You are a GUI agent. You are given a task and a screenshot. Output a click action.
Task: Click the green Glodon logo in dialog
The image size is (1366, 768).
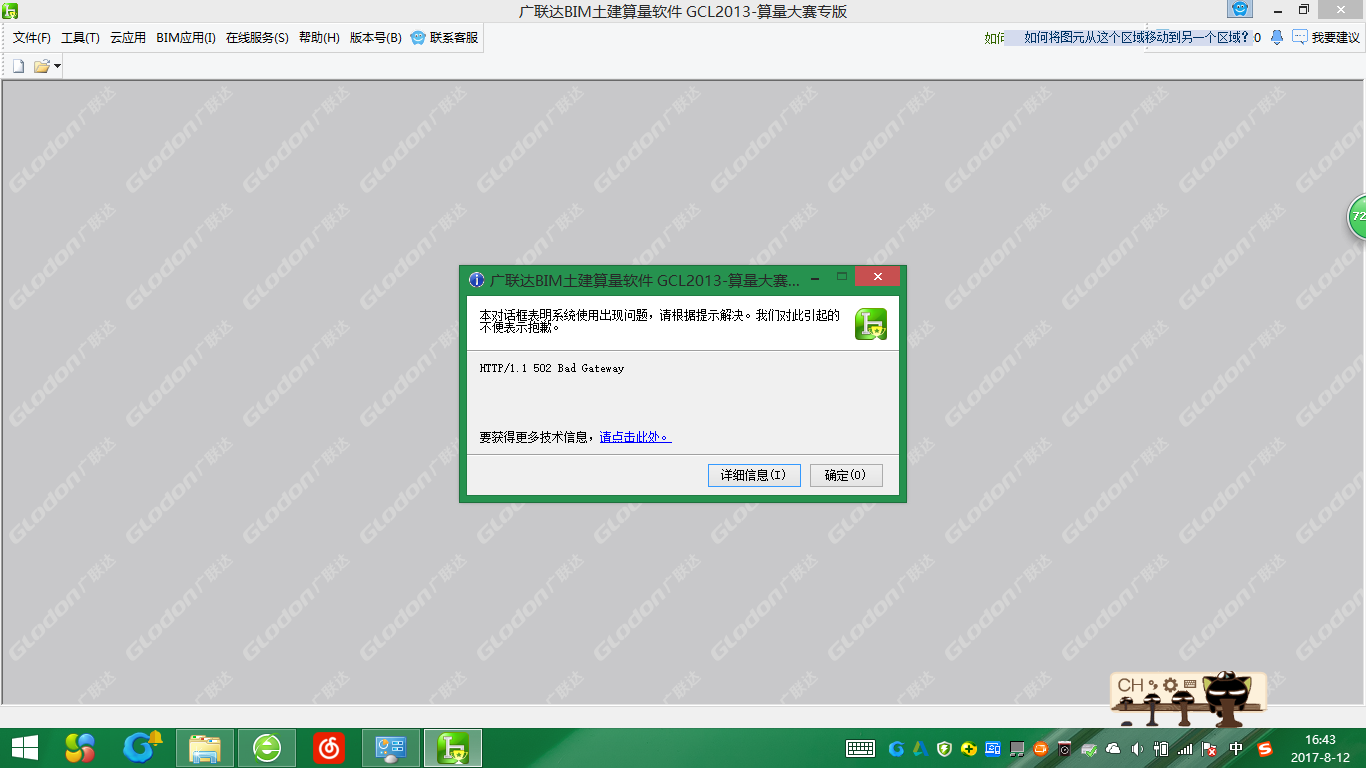click(871, 324)
